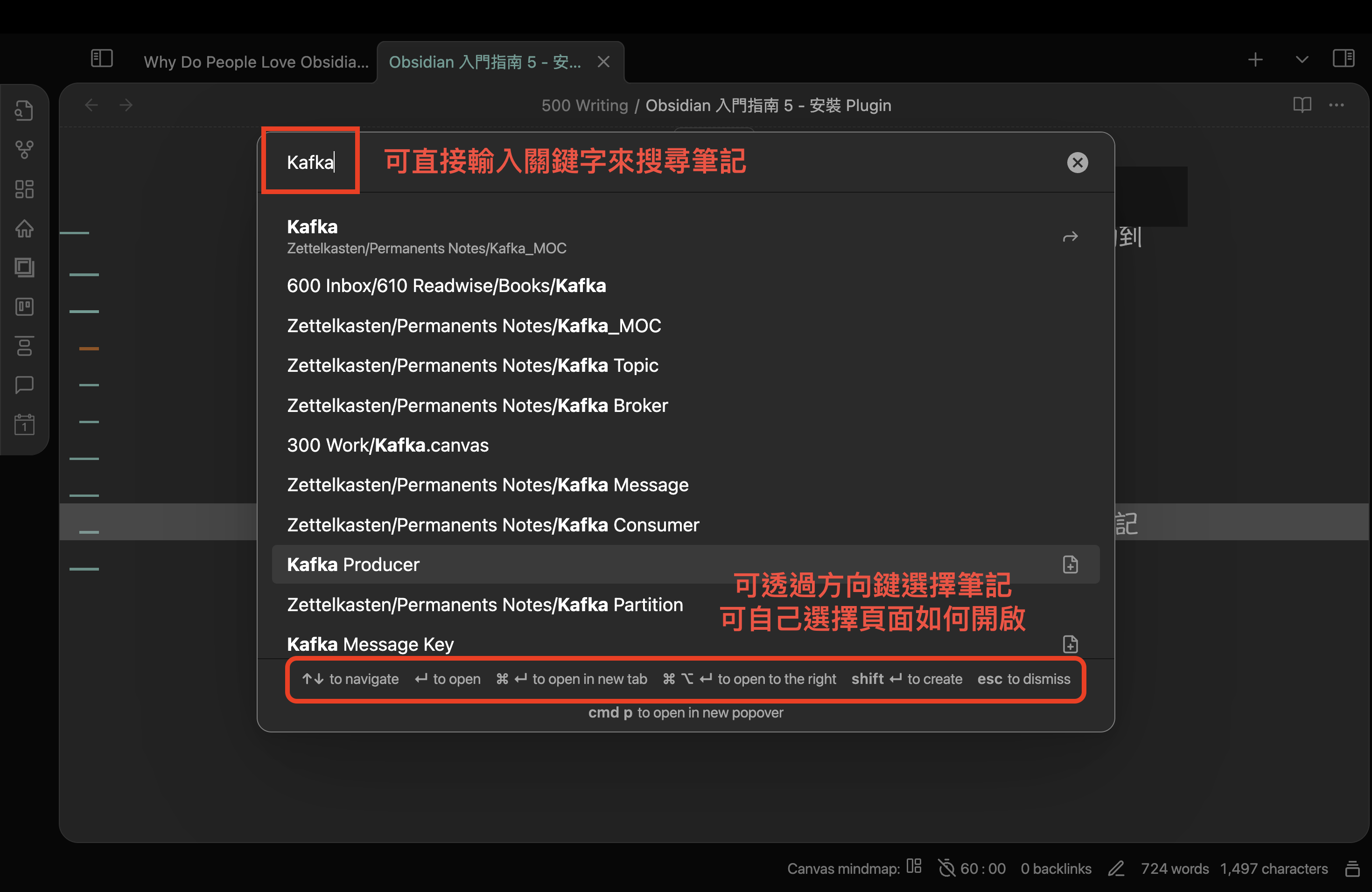This screenshot has width=1372, height=892.
Task: Expand the tab list dropdown
Action: point(1302,59)
